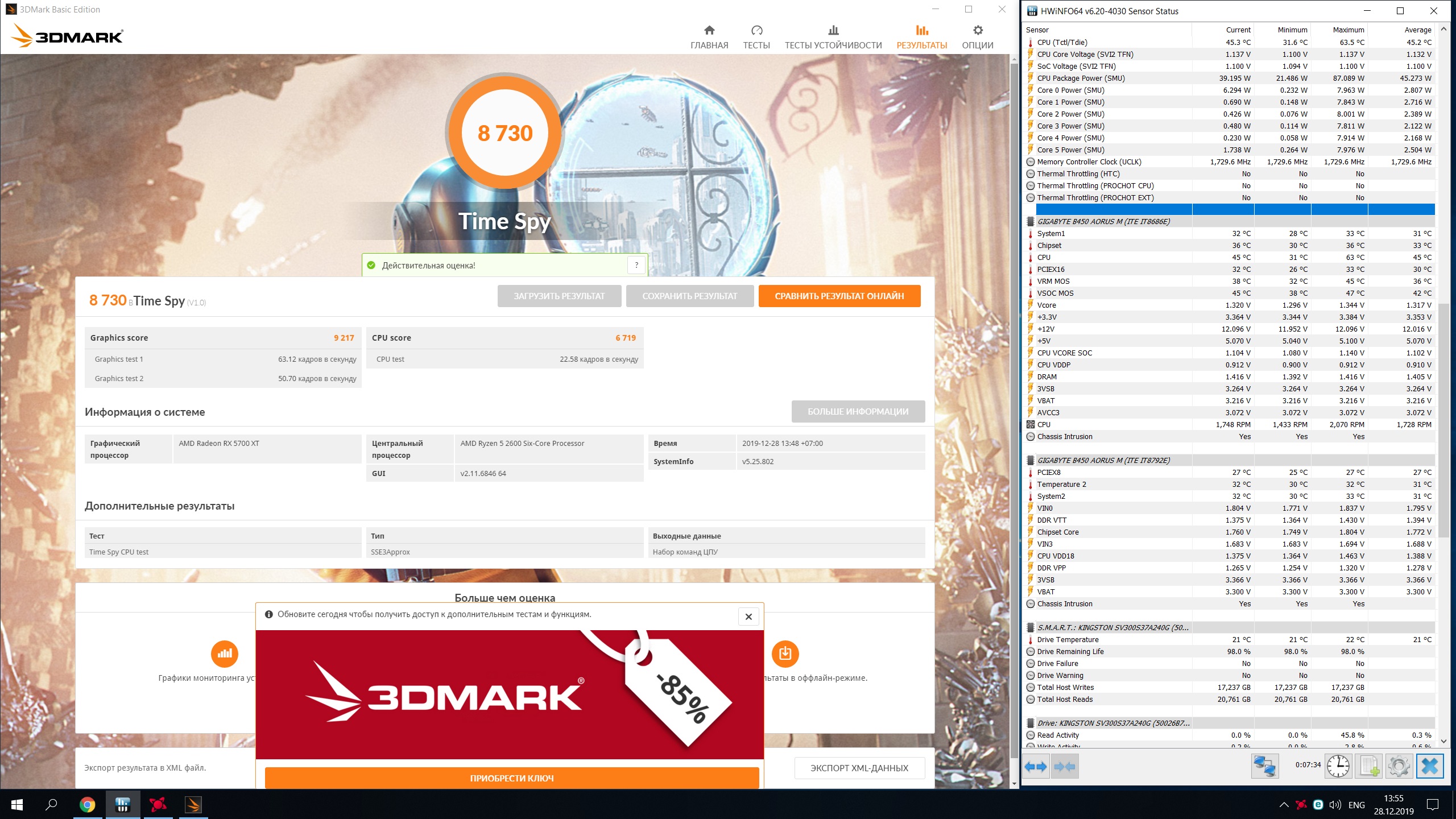1456x819 pixels.
Task: Open the ОПЦИИ settings tab
Action: coord(978,37)
